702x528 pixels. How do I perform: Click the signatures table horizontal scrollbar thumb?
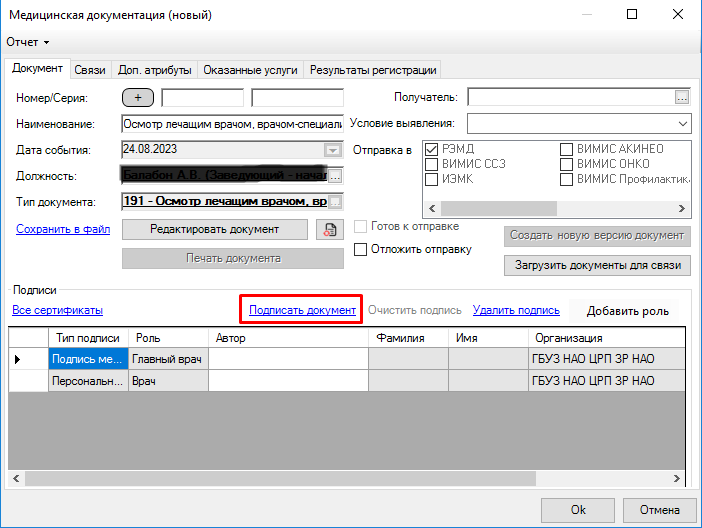[x=280, y=478]
